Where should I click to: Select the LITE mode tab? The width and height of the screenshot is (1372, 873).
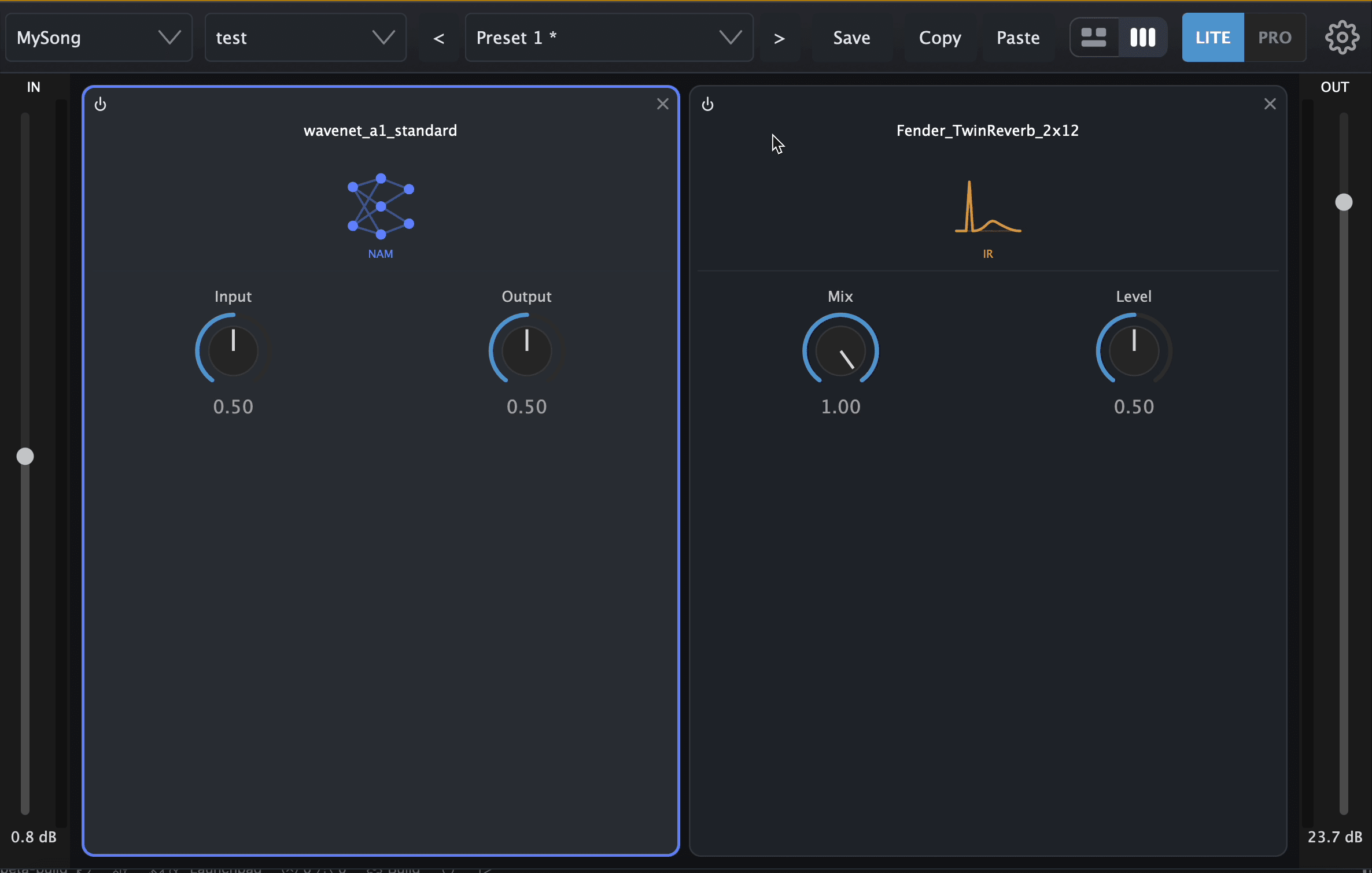[x=1213, y=38]
